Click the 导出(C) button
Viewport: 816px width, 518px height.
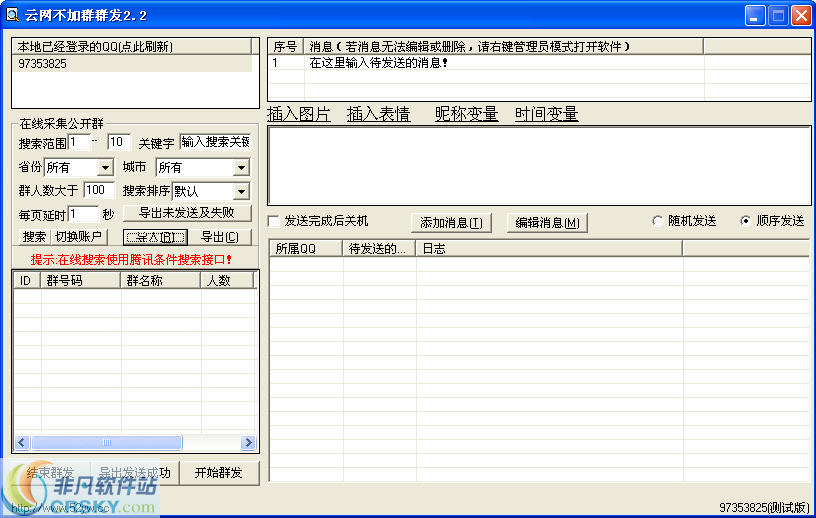pyautogui.click(x=220, y=237)
